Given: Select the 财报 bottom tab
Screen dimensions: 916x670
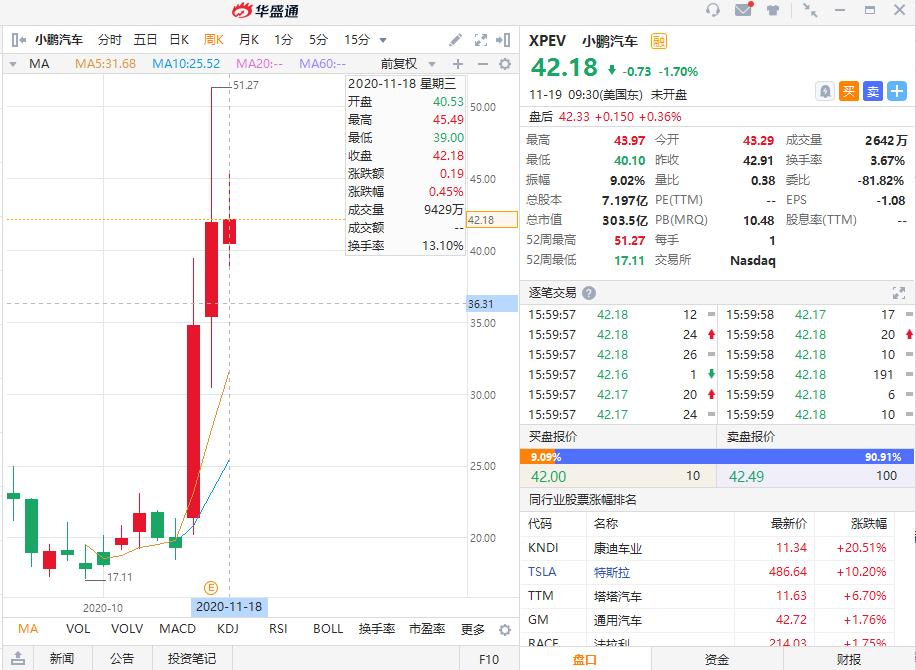Looking at the screenshot, I should pyautogui.click(x=849, y=659).
